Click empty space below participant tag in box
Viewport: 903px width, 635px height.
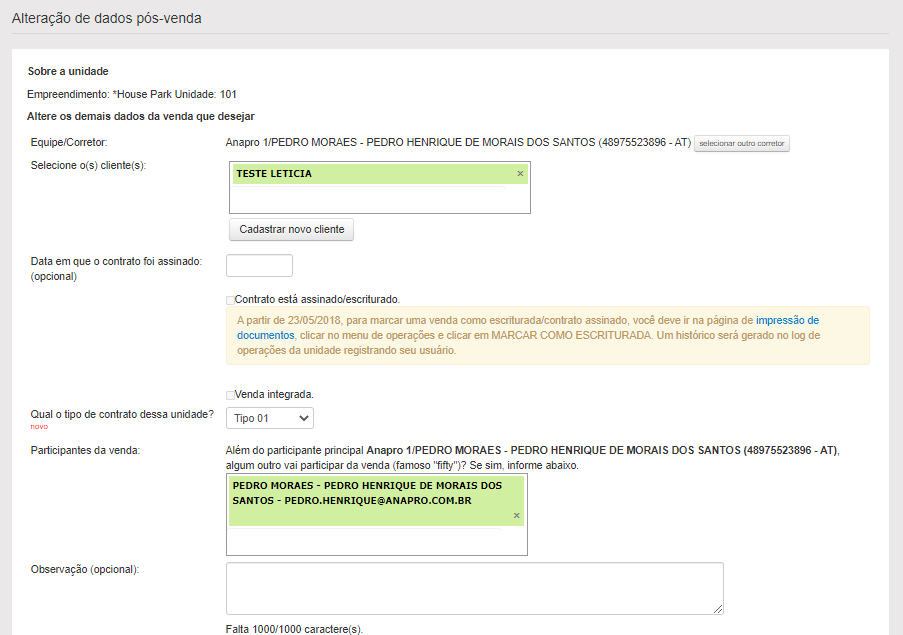376,540
